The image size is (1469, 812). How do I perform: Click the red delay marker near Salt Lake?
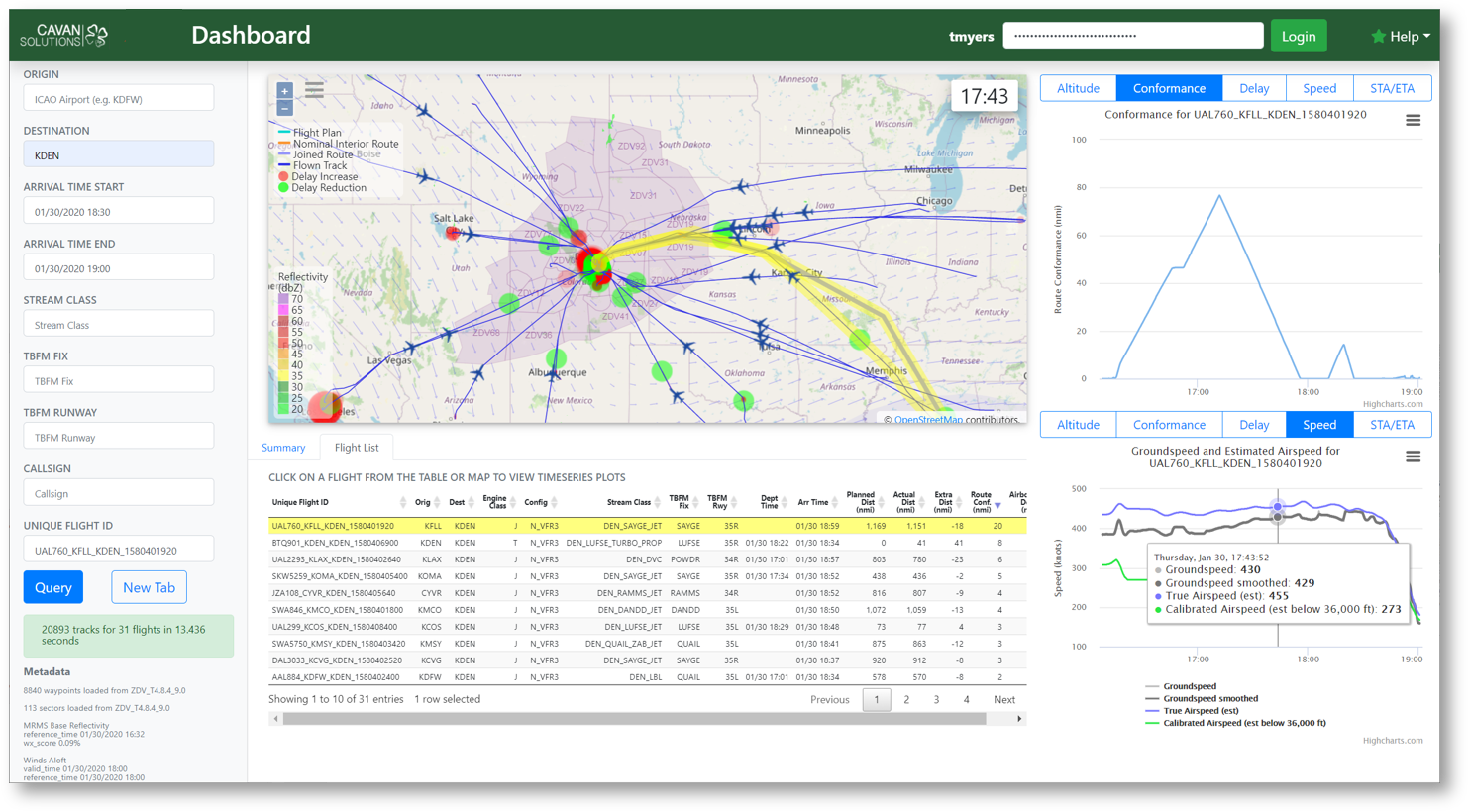point(453,233)
